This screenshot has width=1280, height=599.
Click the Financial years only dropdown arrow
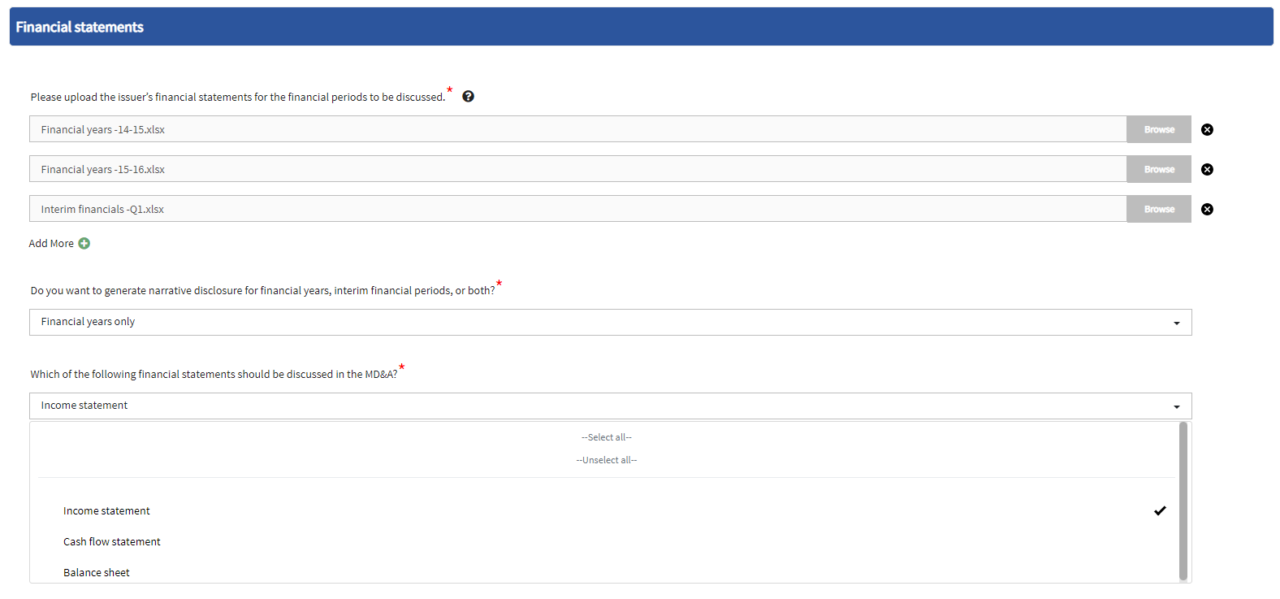coord(1176,323)
